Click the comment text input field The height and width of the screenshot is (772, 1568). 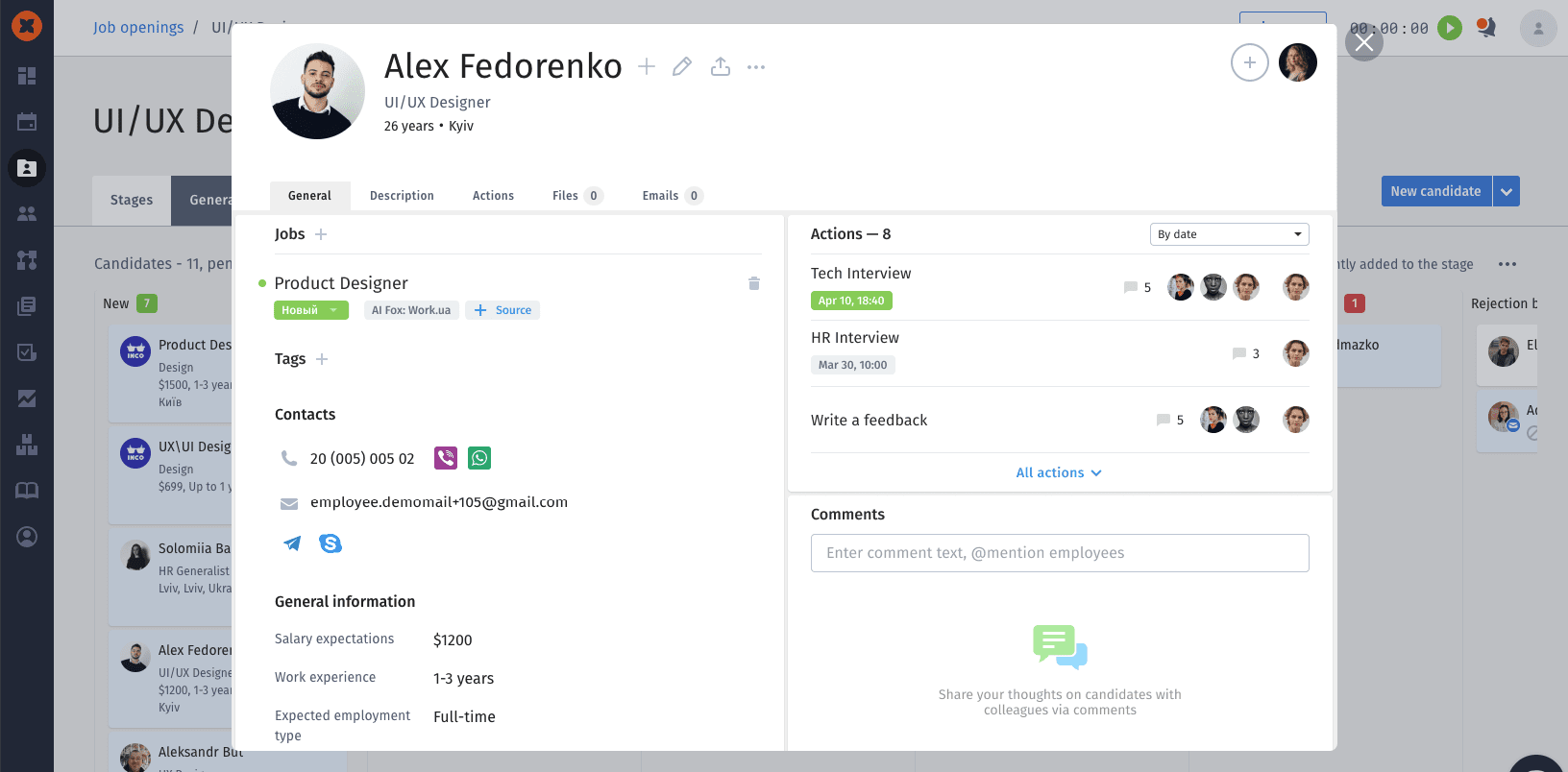1059,553
